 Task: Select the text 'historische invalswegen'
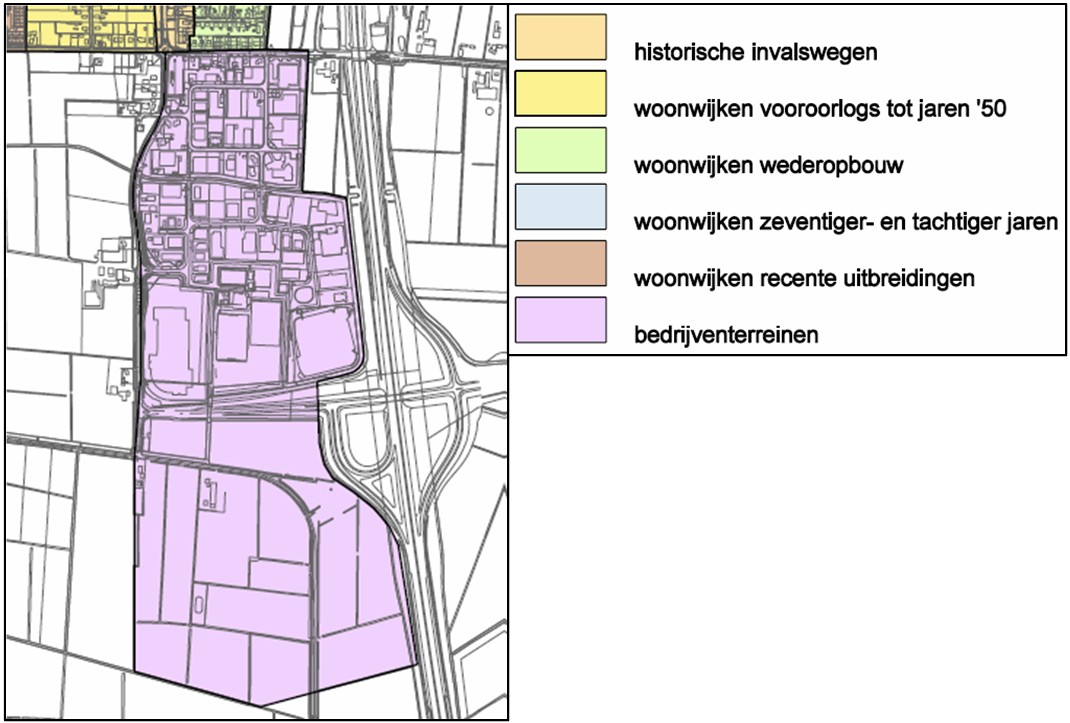point(755,52)
